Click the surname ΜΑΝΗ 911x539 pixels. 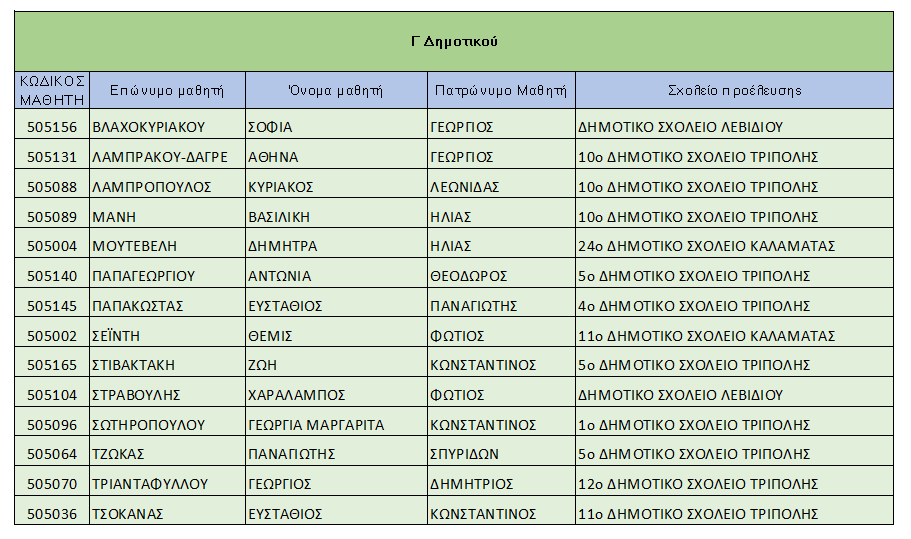(113, 217)
